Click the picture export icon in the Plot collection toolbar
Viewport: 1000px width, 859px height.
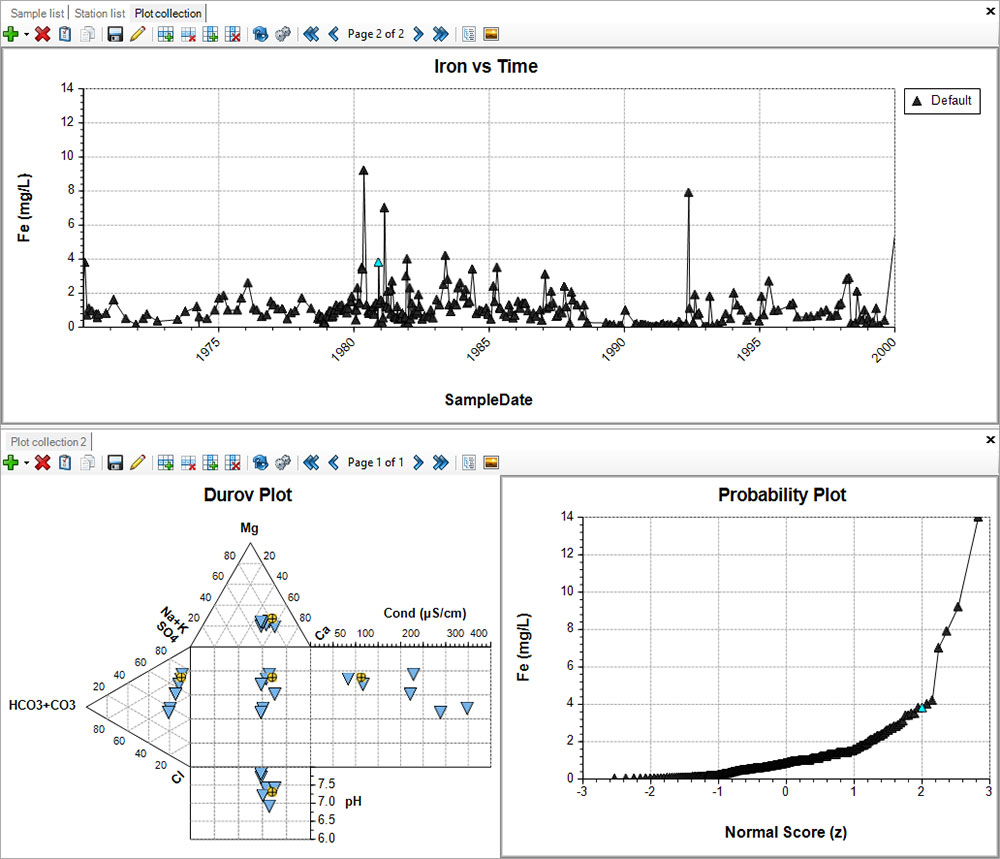pos(491,34)
